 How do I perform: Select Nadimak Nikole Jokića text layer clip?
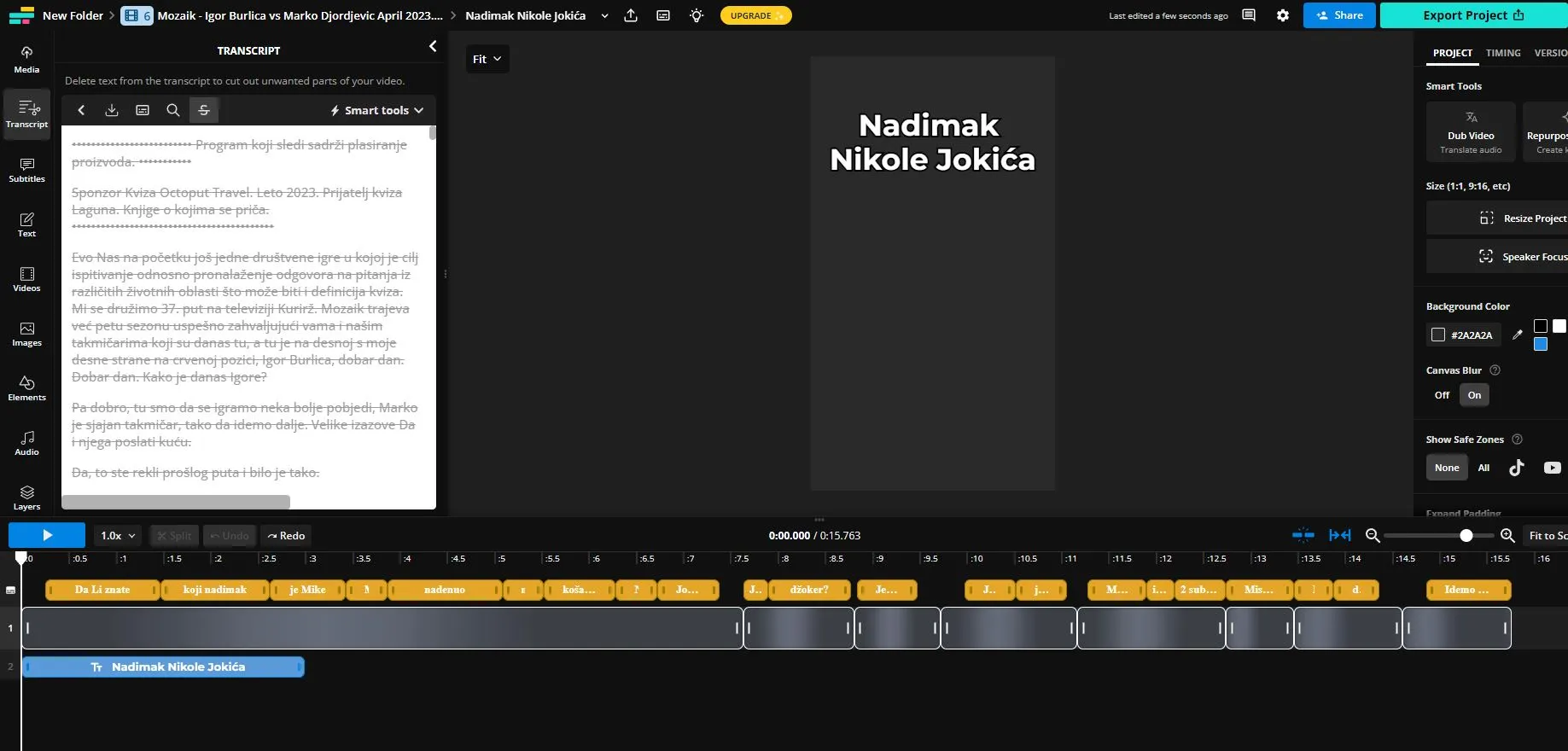(163, 667)
